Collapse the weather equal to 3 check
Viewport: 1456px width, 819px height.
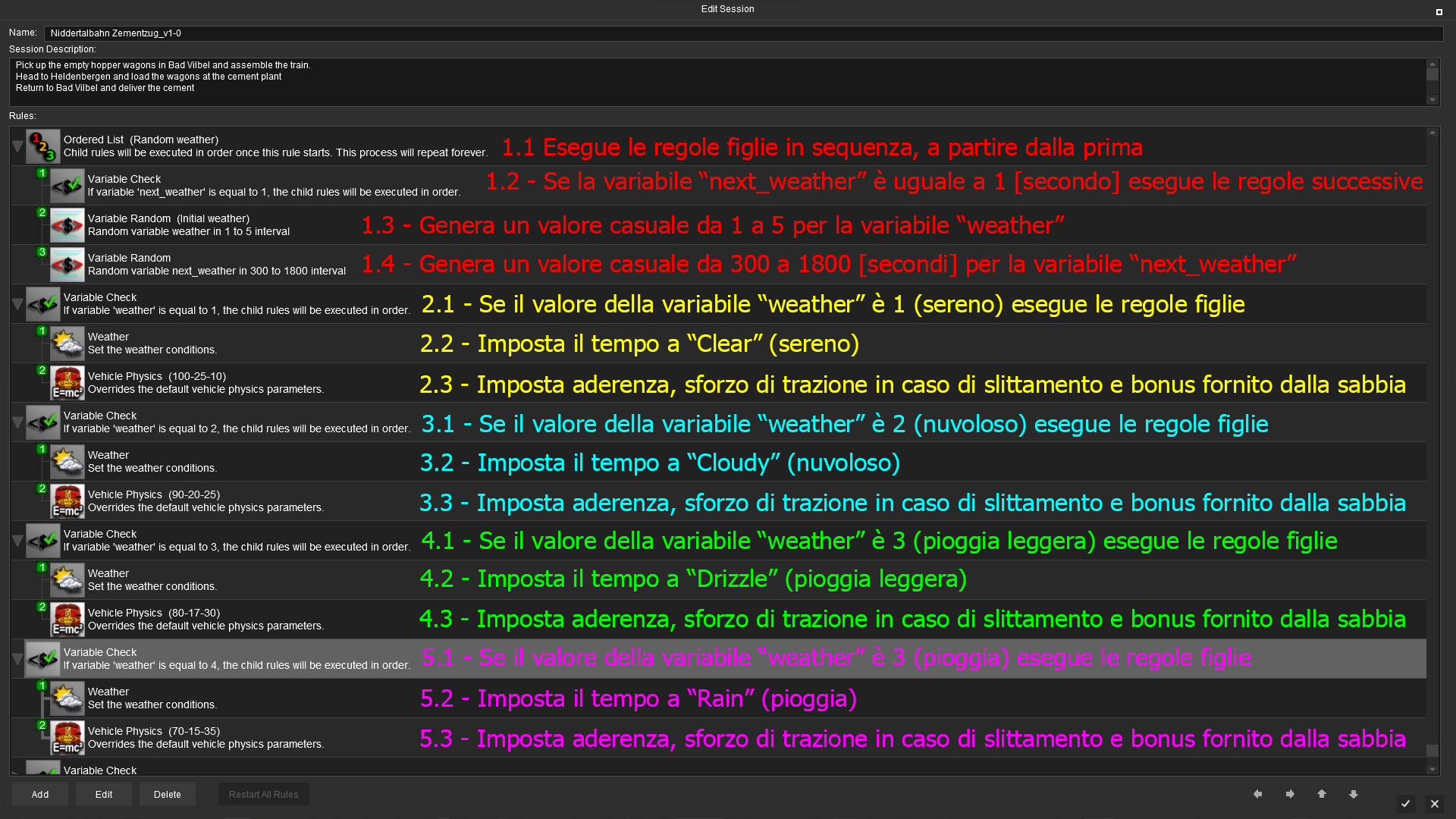click(x=17, y=541)
